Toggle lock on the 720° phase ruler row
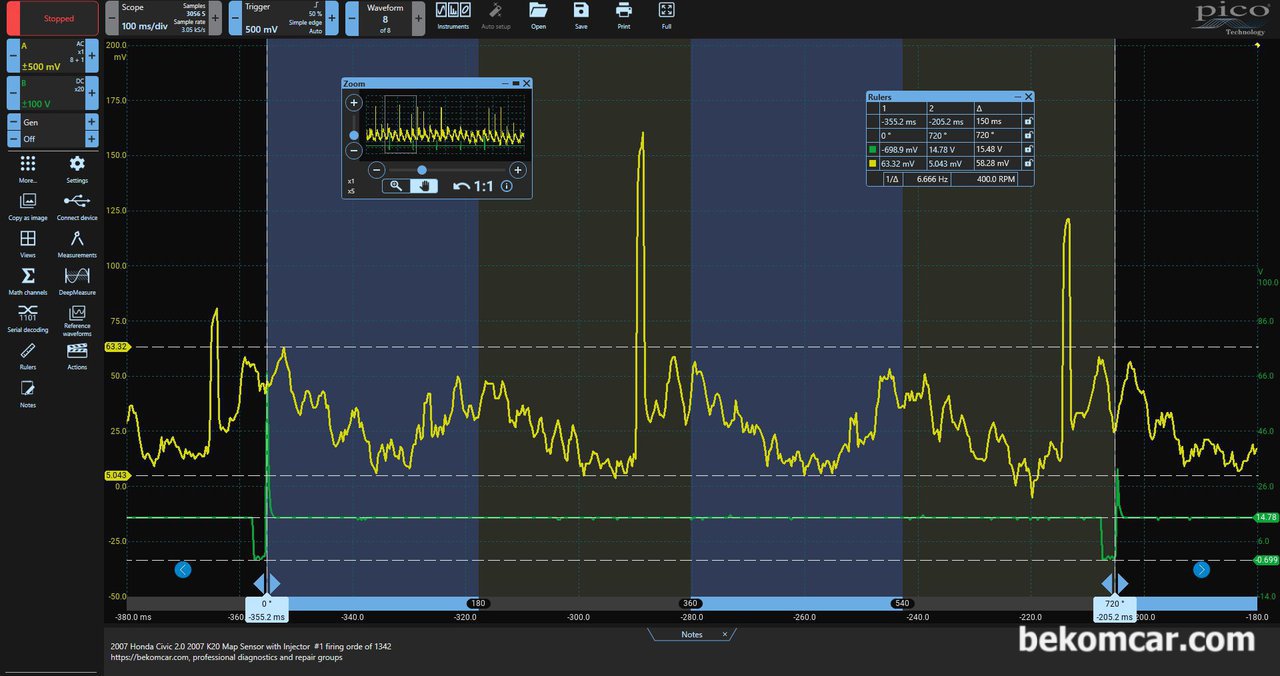 [x=1028, y=135]
